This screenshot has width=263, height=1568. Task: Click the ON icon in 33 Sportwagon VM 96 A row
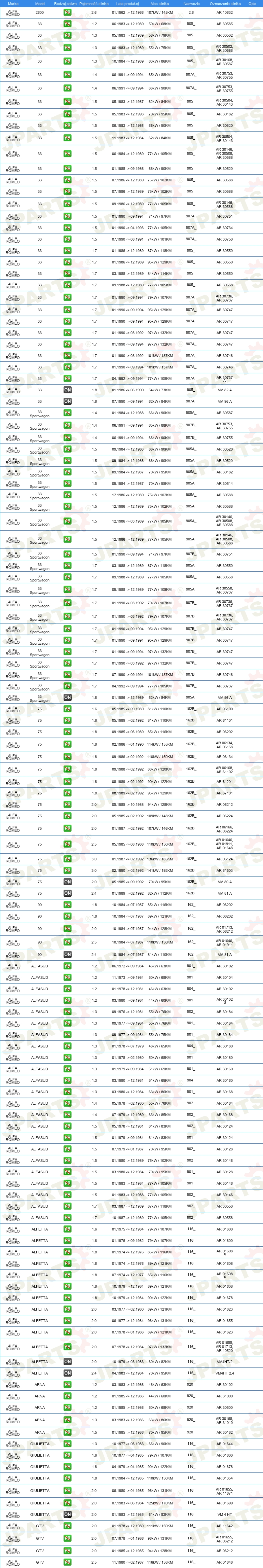click(68, 698)
